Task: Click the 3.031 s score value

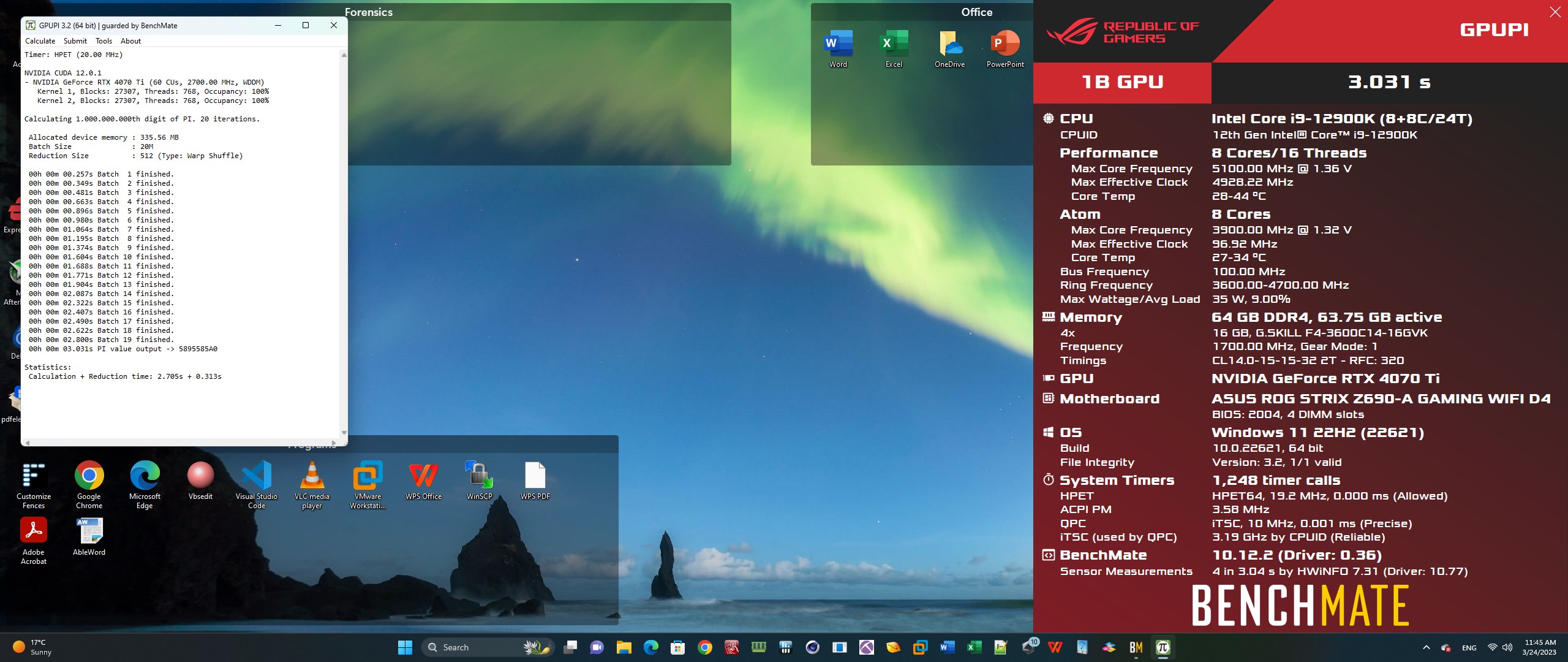Action: (x=1389, y=82)
